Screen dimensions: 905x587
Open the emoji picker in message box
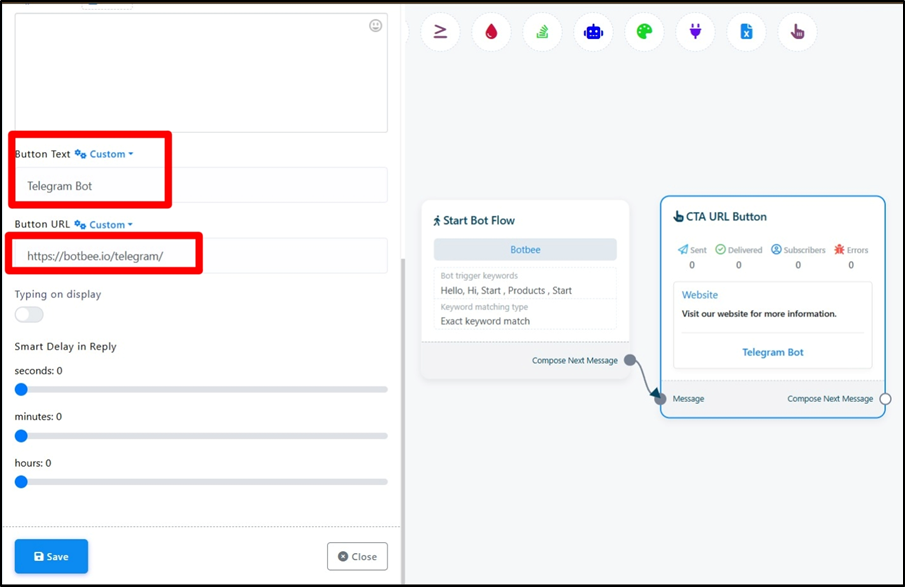(376, 26)
